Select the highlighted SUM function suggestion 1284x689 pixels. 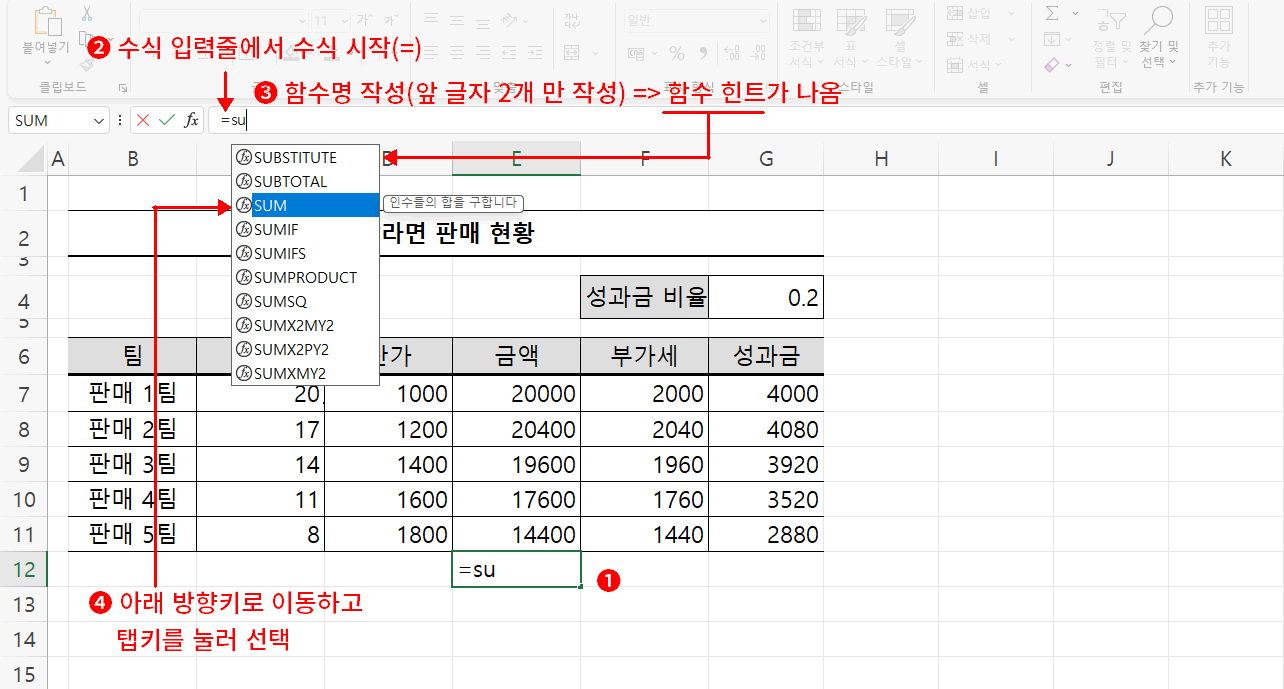click(x=305, y=205)
